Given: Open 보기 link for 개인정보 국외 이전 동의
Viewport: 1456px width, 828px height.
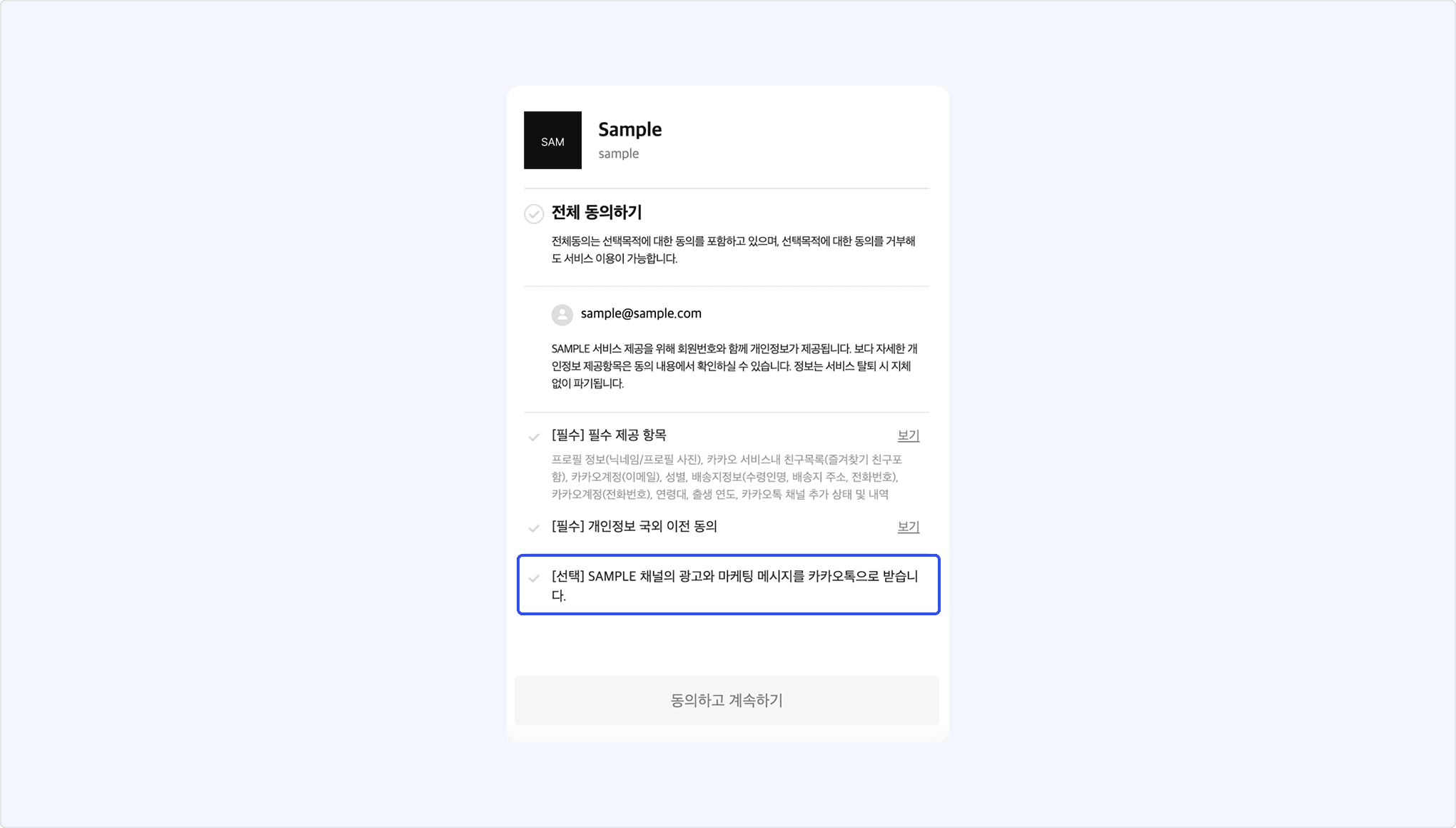Looking at the screenshot, I should click(x=908, y=527).
